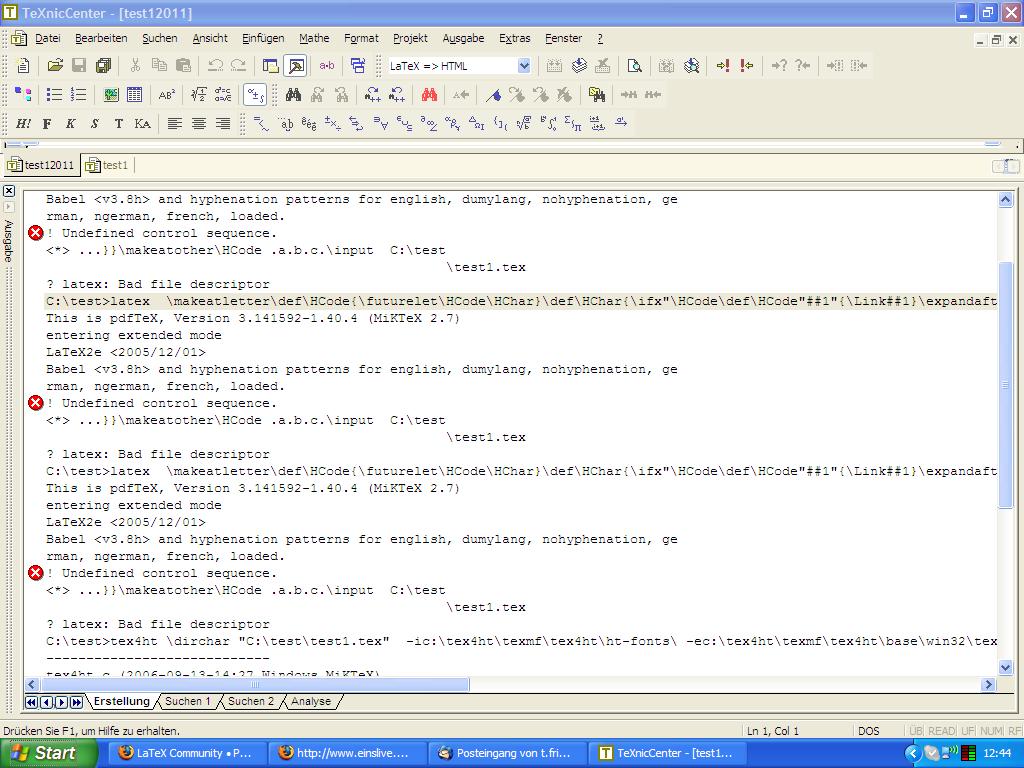Switch to the Suchen 2 output tab

(x=251, y=701)
